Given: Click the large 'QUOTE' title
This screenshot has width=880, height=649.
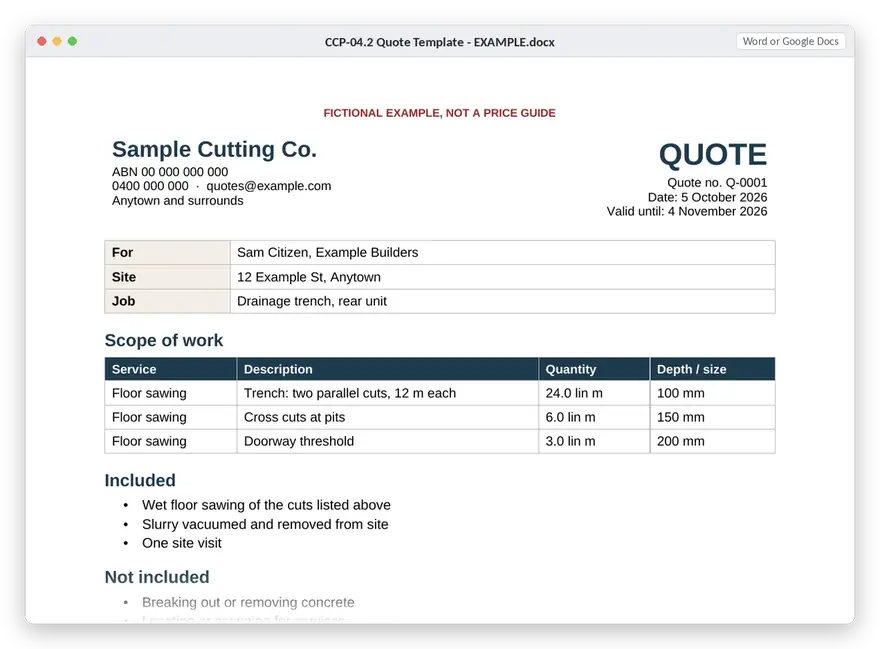Looking at the screenshot, I should (x=713, y=154).
